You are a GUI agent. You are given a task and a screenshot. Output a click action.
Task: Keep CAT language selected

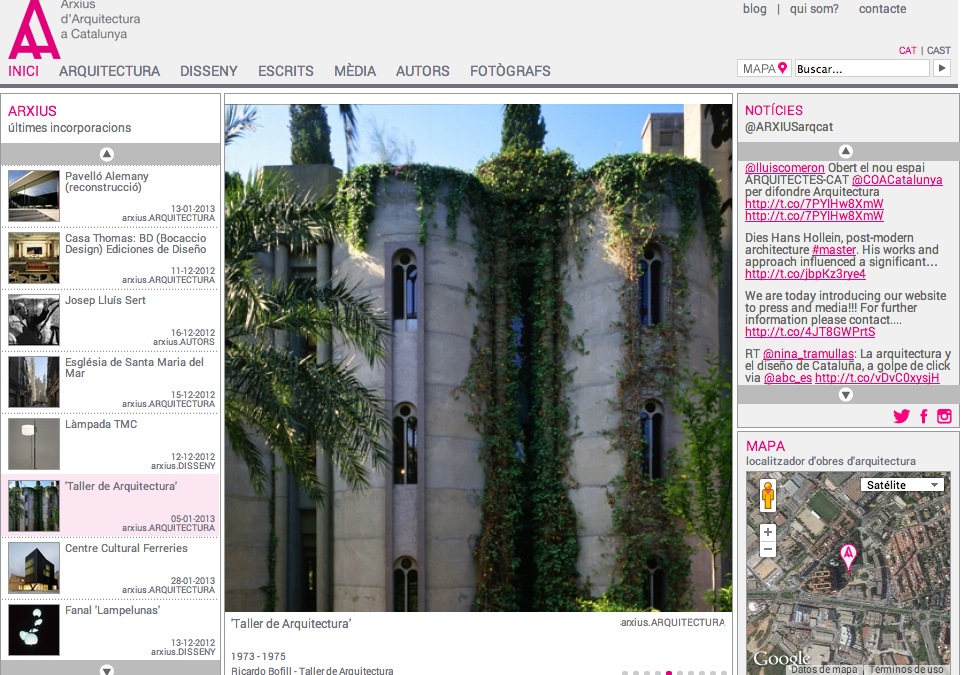907,49
